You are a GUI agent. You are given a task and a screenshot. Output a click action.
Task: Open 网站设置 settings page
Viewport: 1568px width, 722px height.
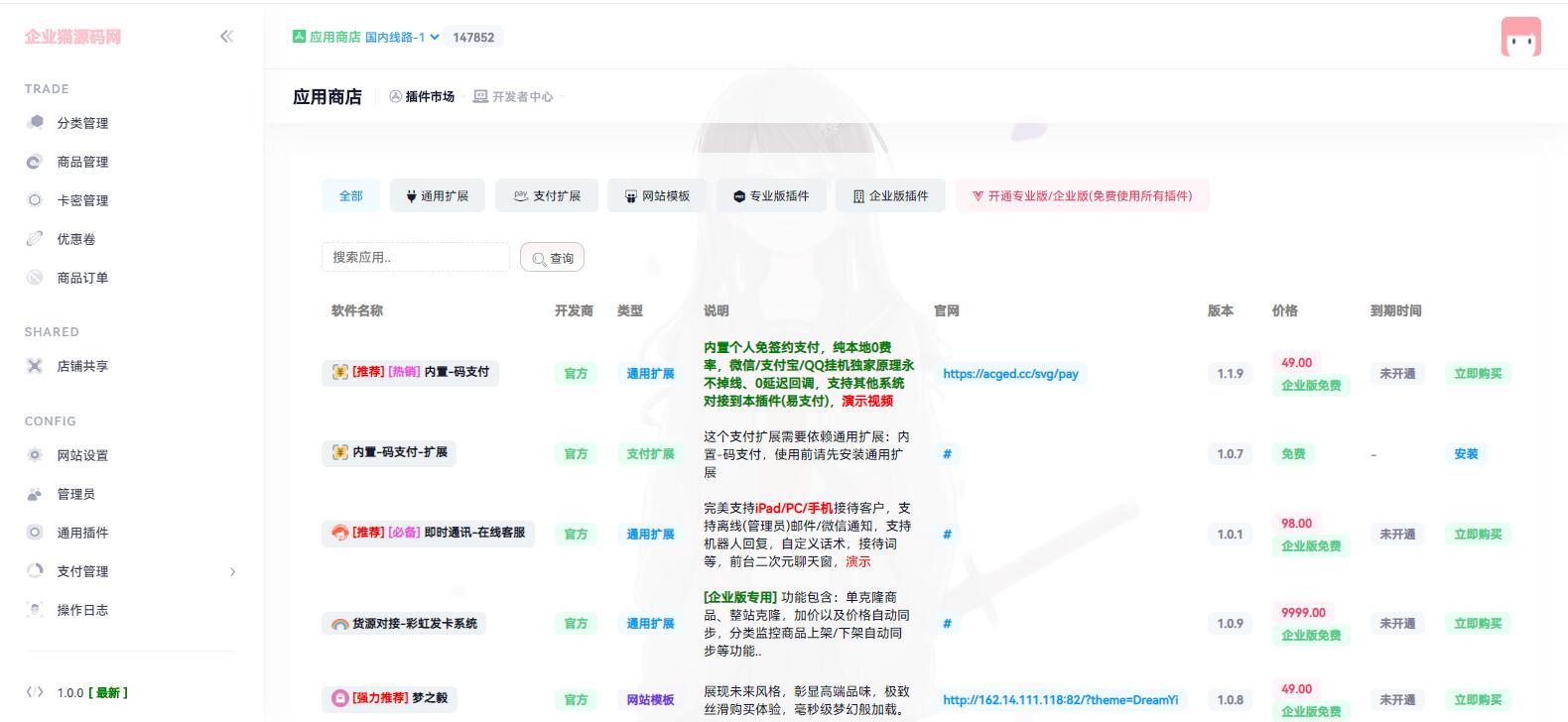point(82,455)
